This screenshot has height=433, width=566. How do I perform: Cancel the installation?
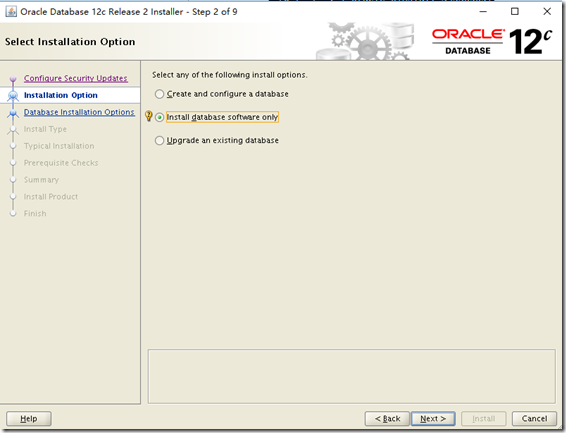(534, 419)
